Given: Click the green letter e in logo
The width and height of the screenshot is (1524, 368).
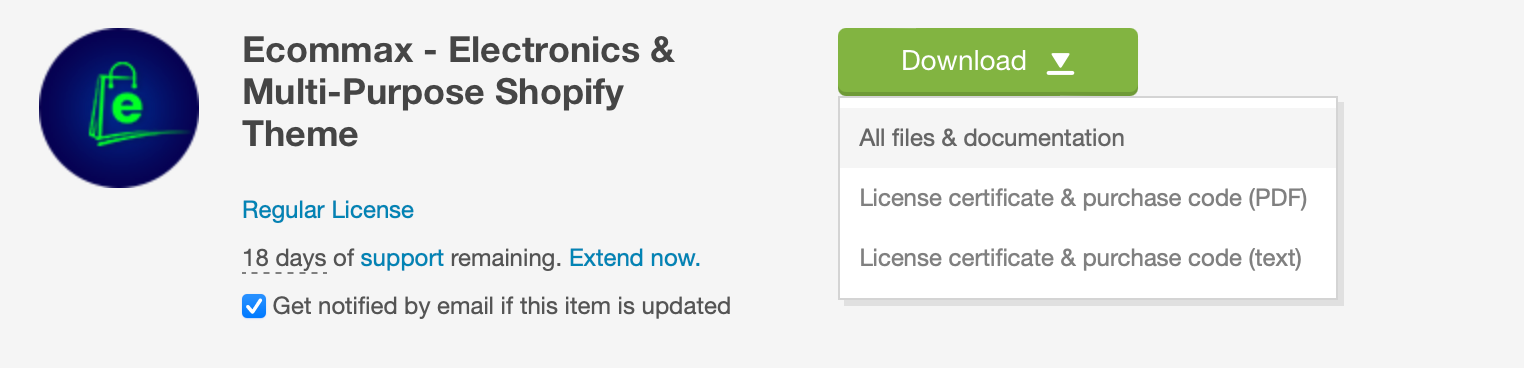Looking at the screenshot, I should 125,108.
